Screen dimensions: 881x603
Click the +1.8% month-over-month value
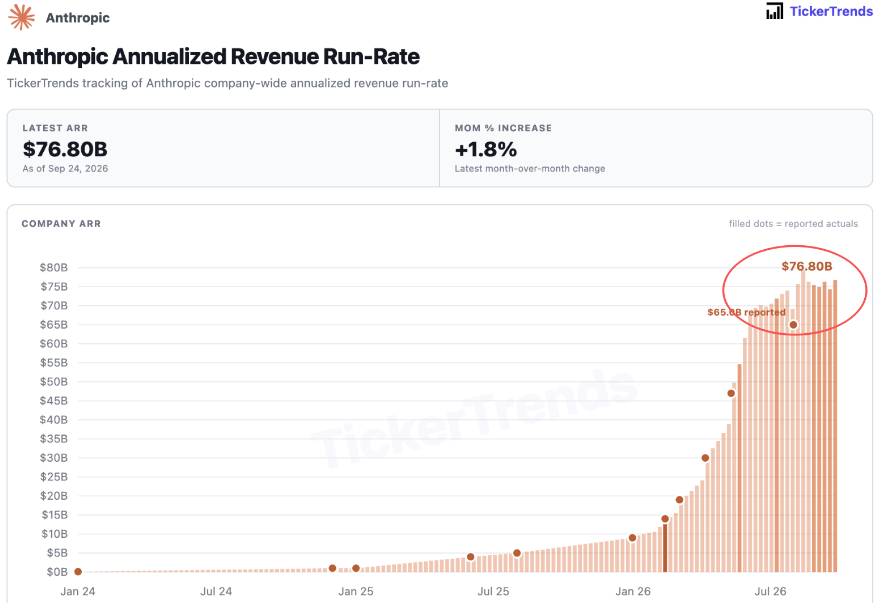click(x=486, y=149)
